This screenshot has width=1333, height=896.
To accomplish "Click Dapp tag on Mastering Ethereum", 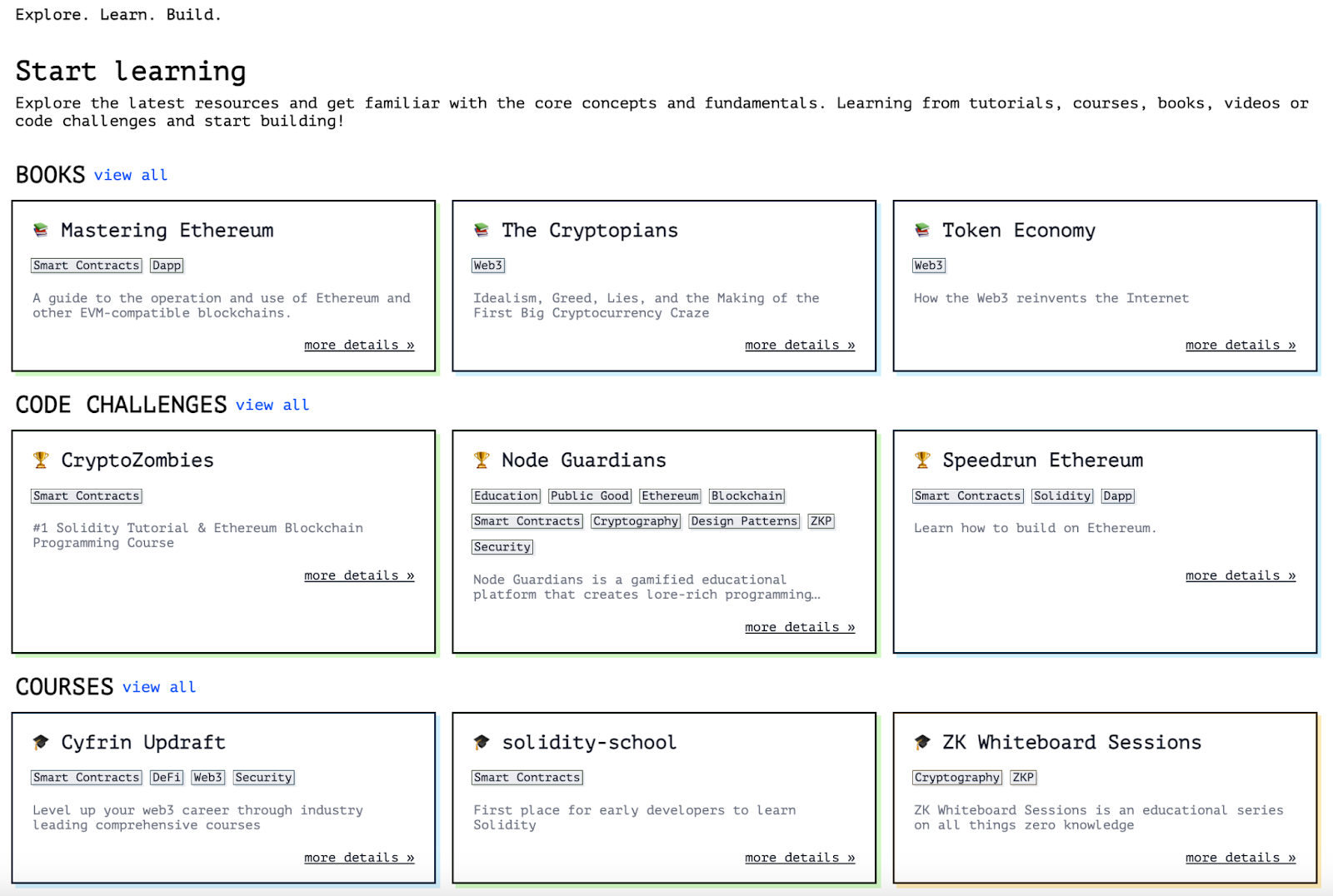I will [x=167, y=266].
